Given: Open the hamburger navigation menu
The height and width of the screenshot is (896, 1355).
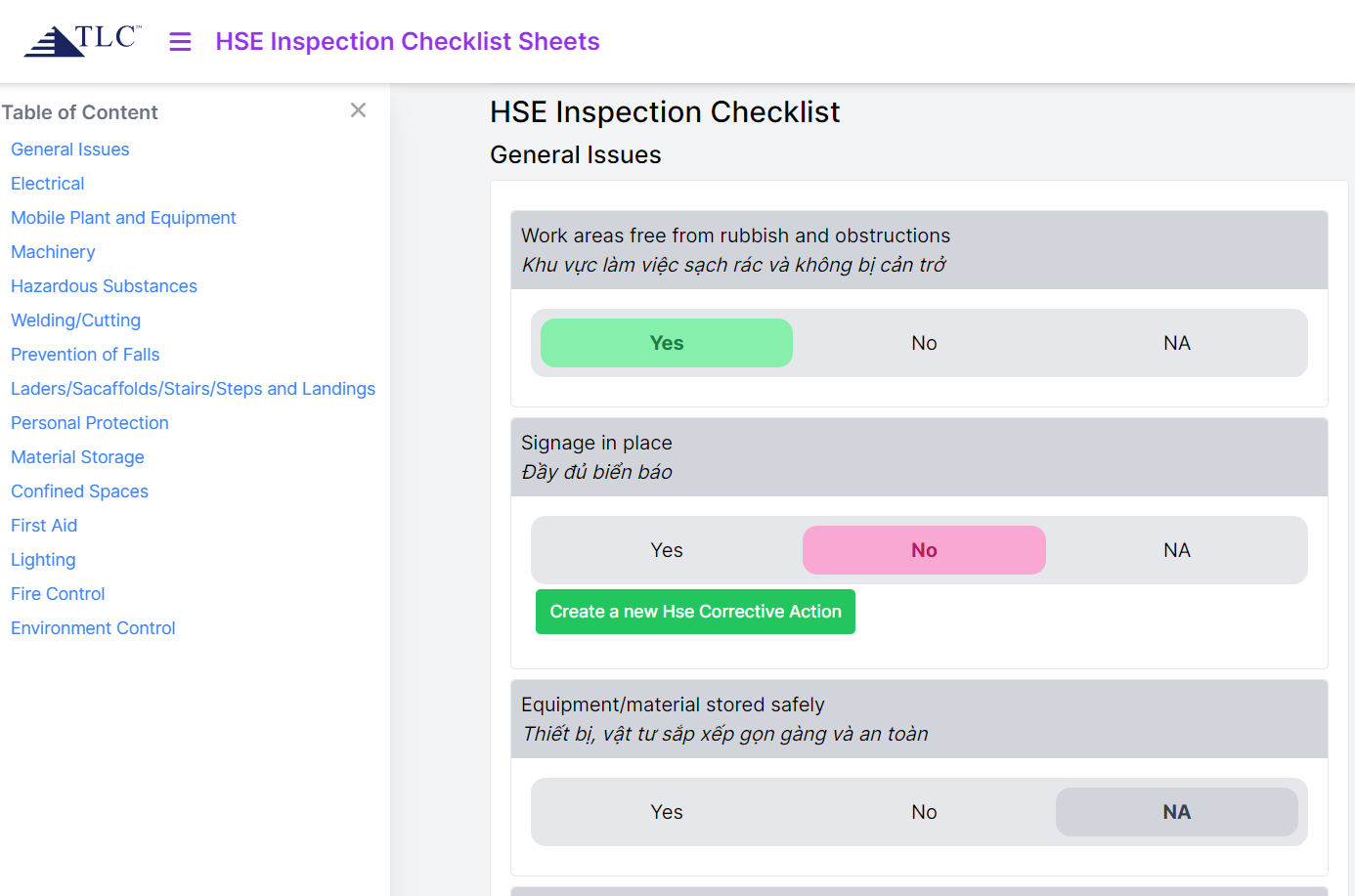Looking at the screenshot, I should pyautogui.click(x=180, y=41).
